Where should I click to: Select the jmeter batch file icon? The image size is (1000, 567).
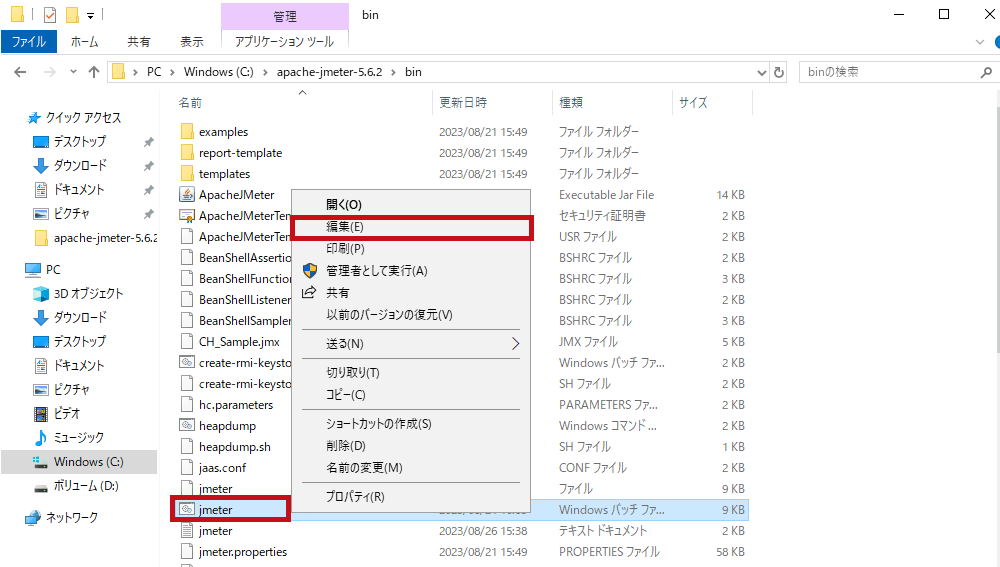(x=187, y=510)
